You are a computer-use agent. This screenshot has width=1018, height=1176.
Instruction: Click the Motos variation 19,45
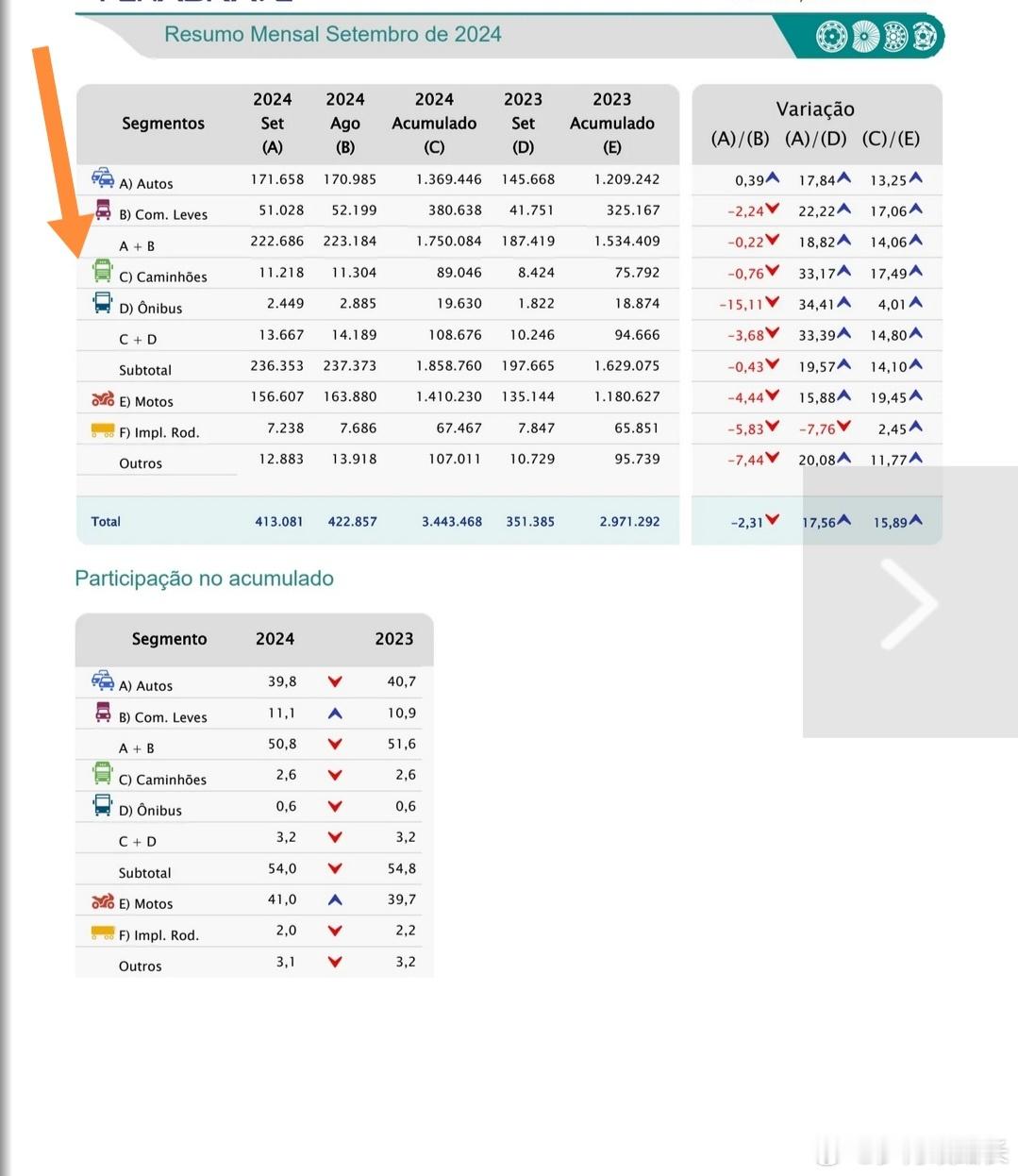coord(889,398)
